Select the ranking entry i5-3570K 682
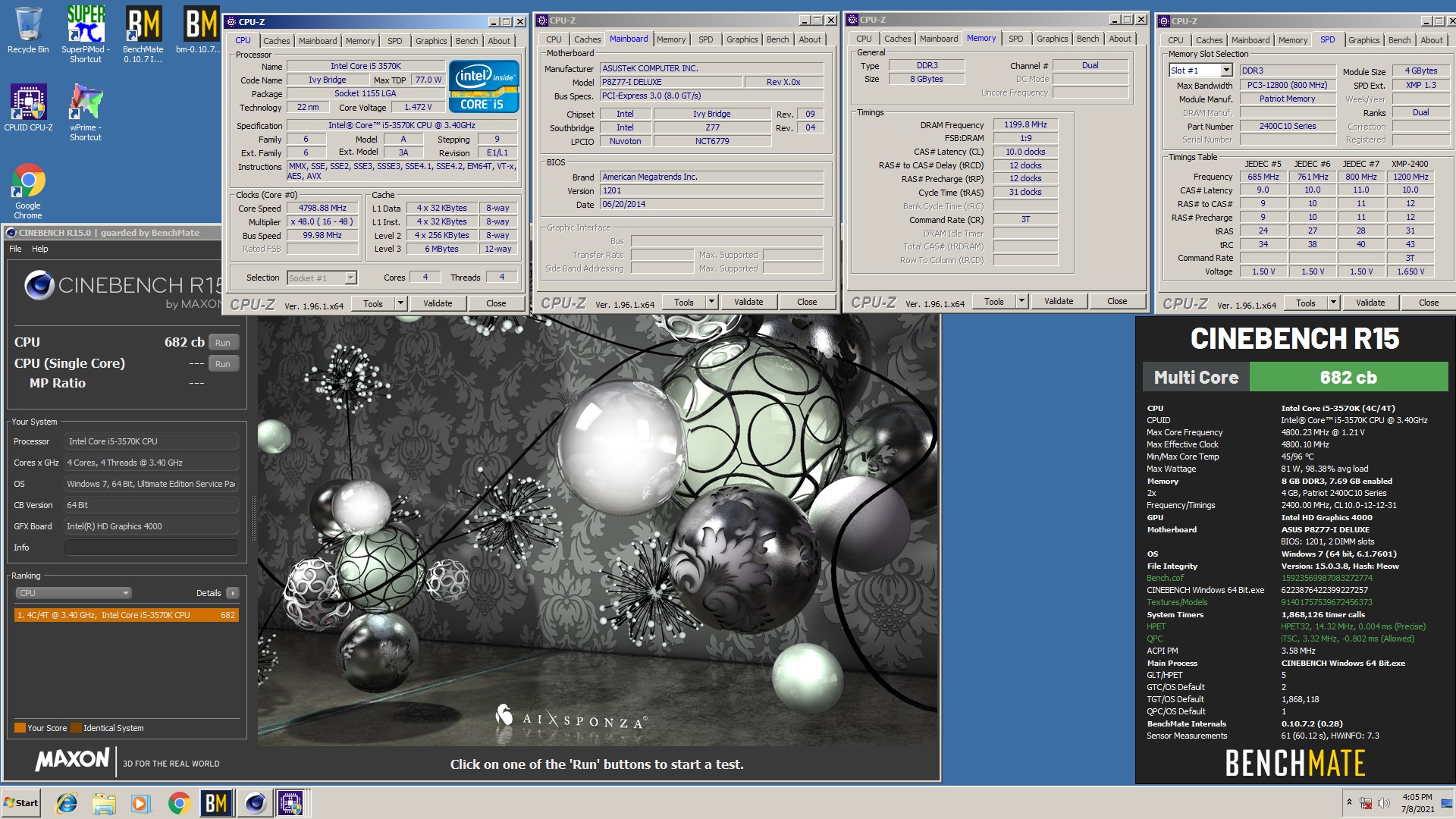Screen dimensions: 1456x819 pyautogui.click(x=127, y=615)
